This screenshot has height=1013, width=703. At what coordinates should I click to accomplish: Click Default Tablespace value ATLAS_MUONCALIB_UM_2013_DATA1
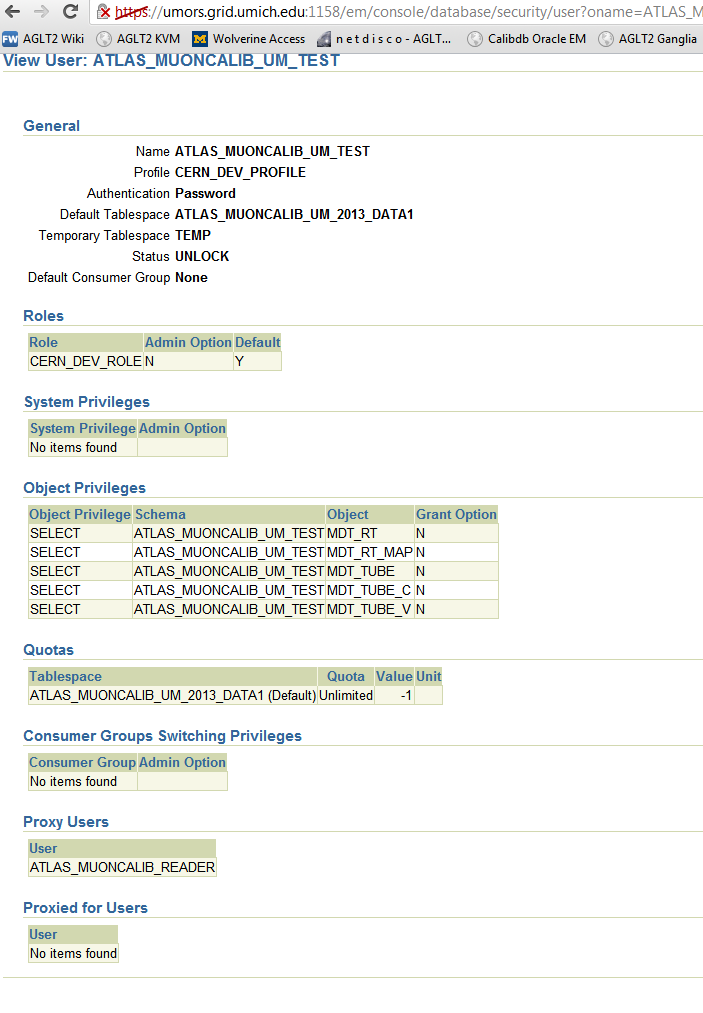[294, 214]
